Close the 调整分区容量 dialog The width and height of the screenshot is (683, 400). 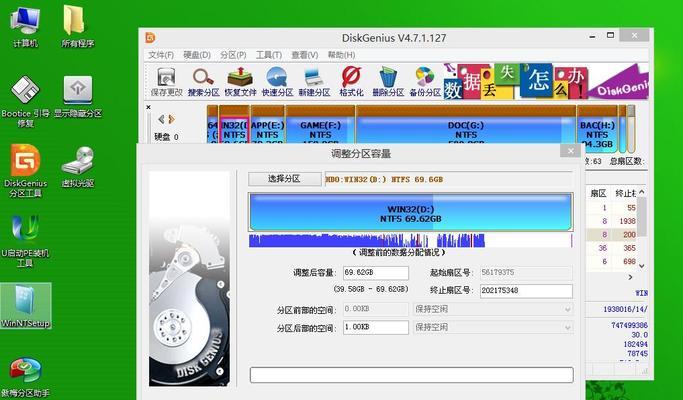(x=570, y=151)
